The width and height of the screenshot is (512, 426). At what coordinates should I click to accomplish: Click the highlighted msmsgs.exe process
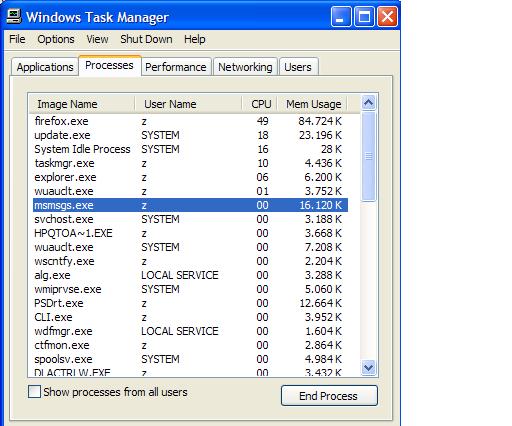pos(190,205)
